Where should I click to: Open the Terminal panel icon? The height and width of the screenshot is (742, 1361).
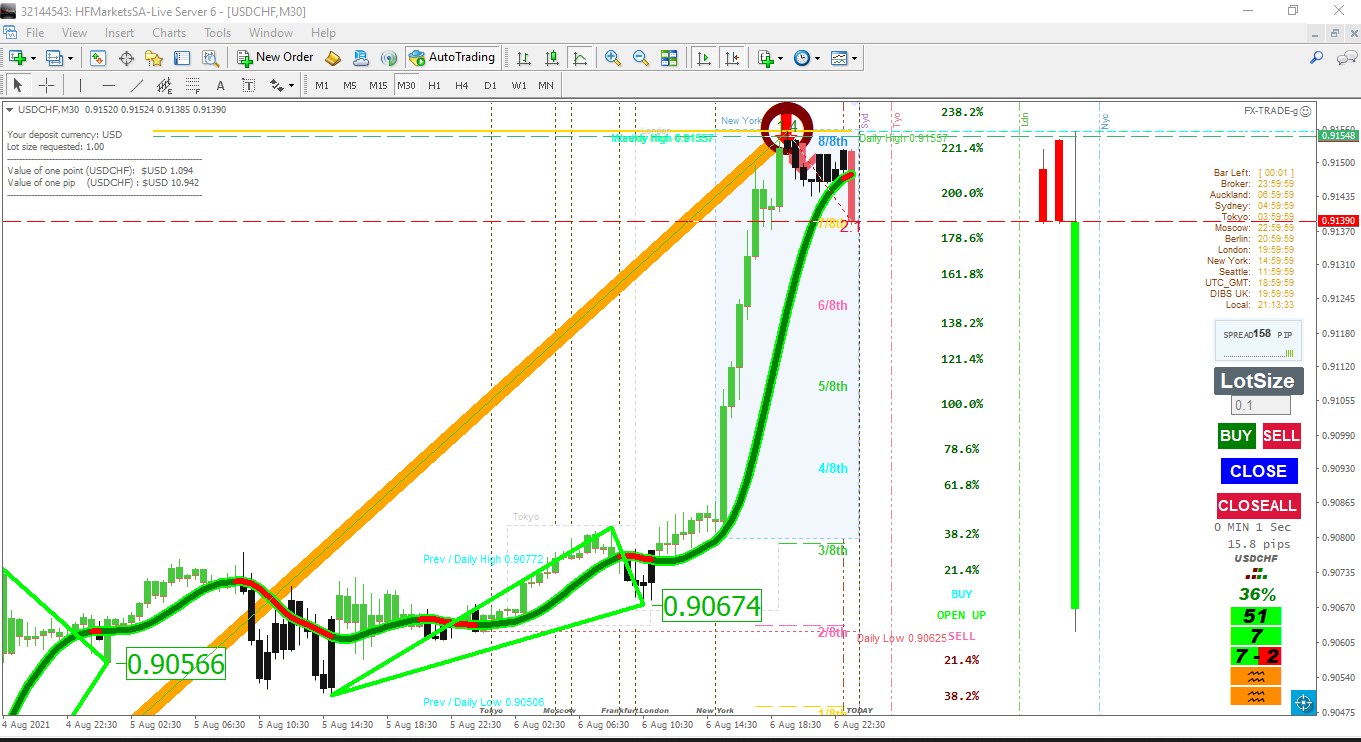coord(182,58)
